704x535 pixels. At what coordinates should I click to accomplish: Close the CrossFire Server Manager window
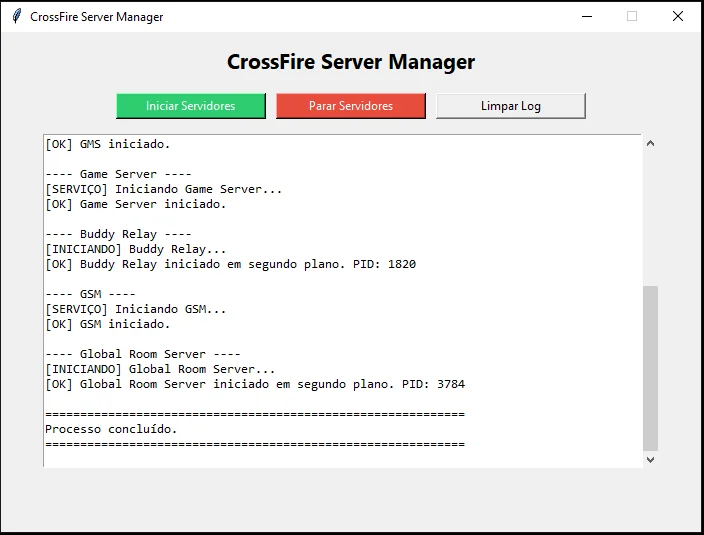(x=678, y=16)
